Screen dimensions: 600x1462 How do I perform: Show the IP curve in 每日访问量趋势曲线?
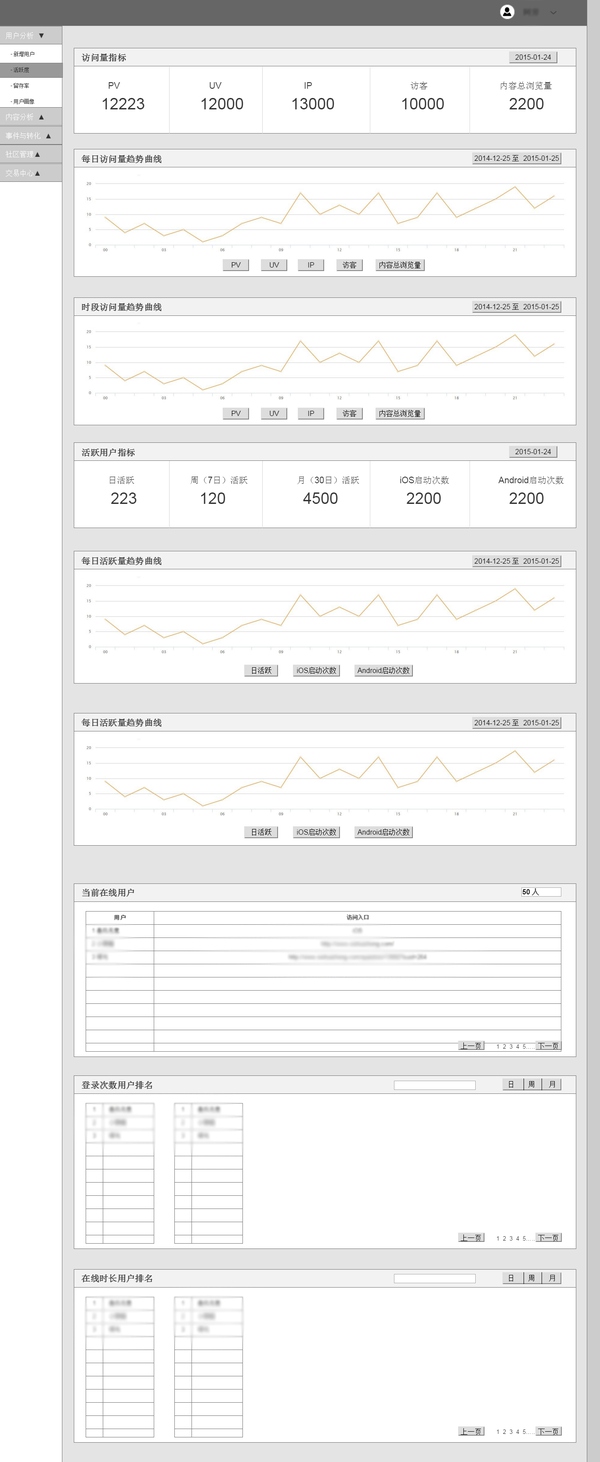[x=311, y=265]
